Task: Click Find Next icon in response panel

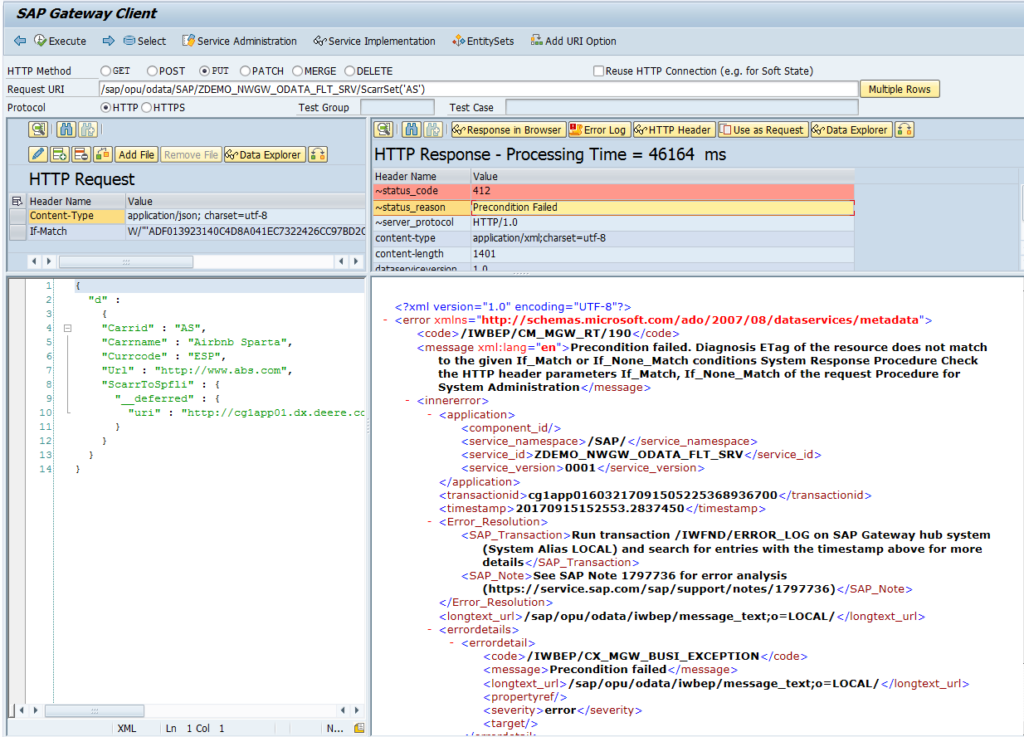Action: click(x=433, y=129)
